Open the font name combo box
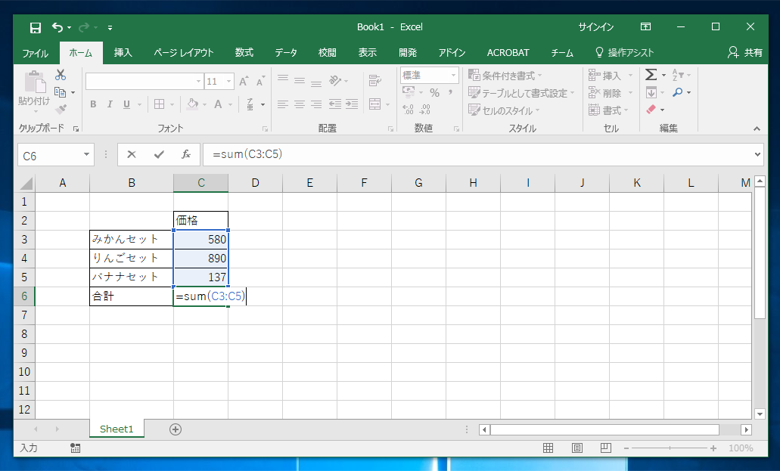Viewport: 780px width, 471px height. pos(144,81)
